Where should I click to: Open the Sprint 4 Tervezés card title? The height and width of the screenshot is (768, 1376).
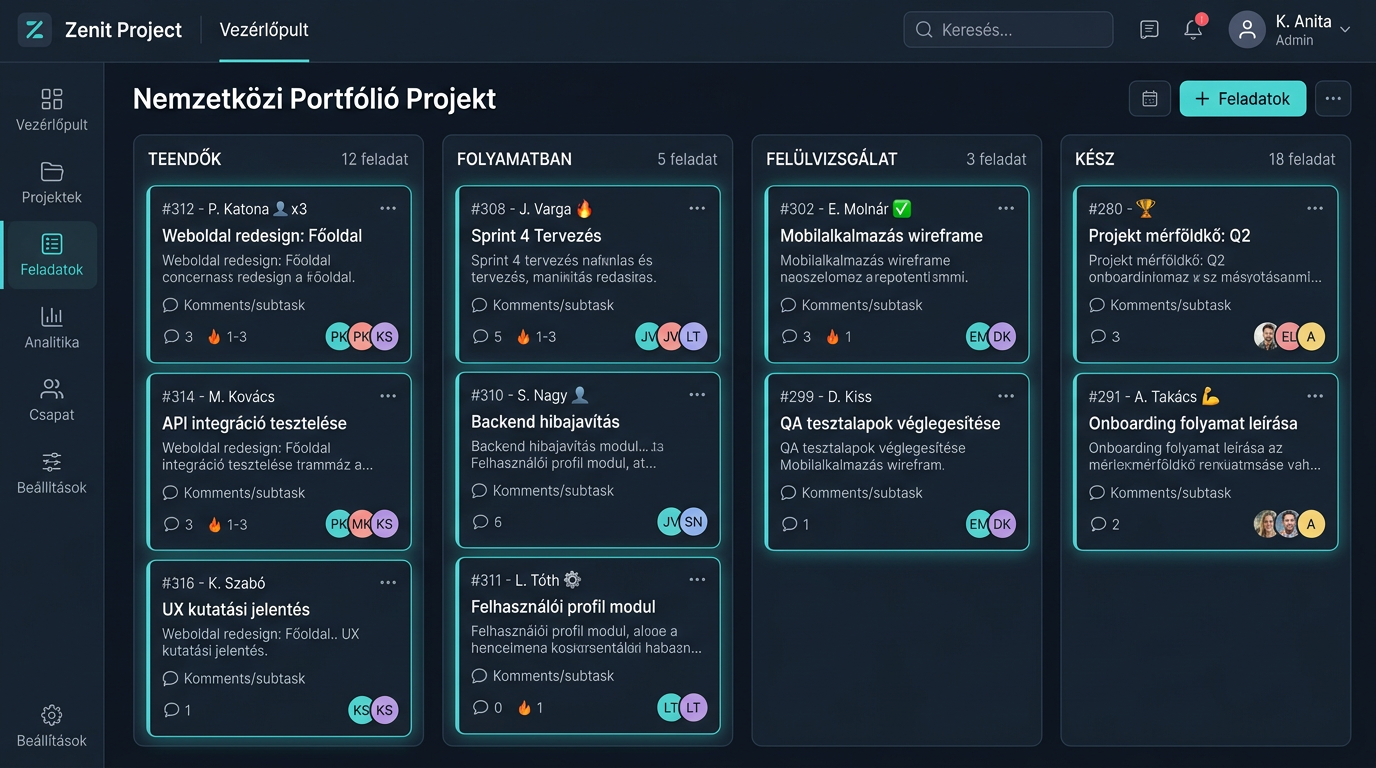coord(536,236)
